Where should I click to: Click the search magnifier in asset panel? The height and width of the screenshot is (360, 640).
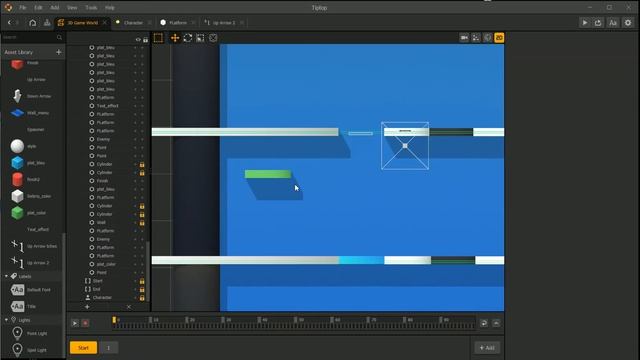60,38
